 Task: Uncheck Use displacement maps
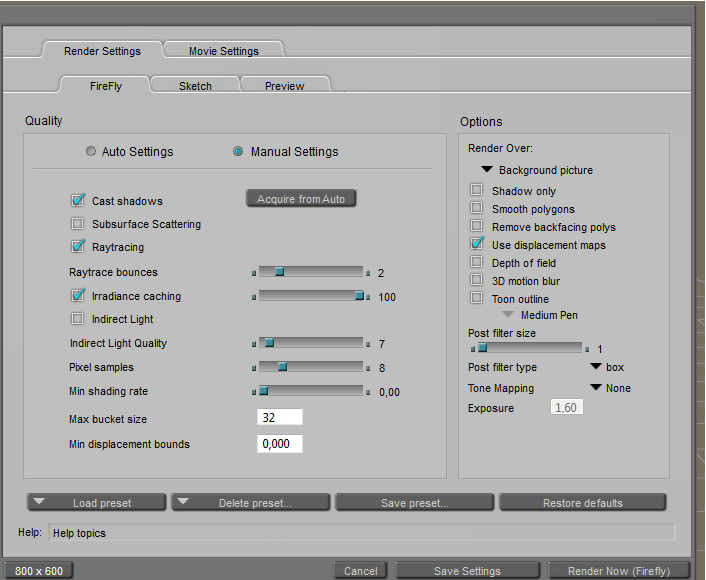(x=476, y=244)
